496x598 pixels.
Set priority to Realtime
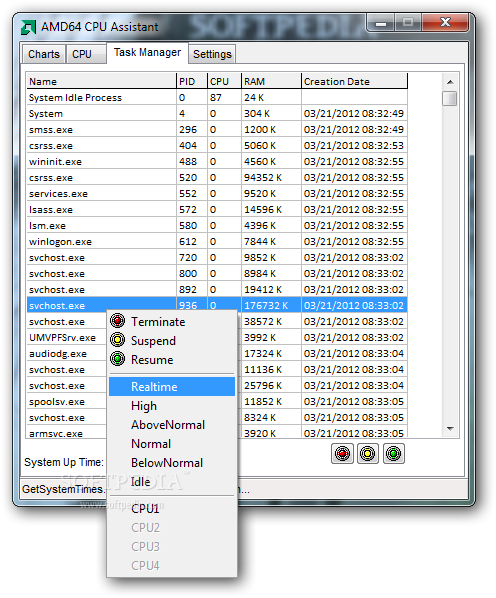(172, 387)
